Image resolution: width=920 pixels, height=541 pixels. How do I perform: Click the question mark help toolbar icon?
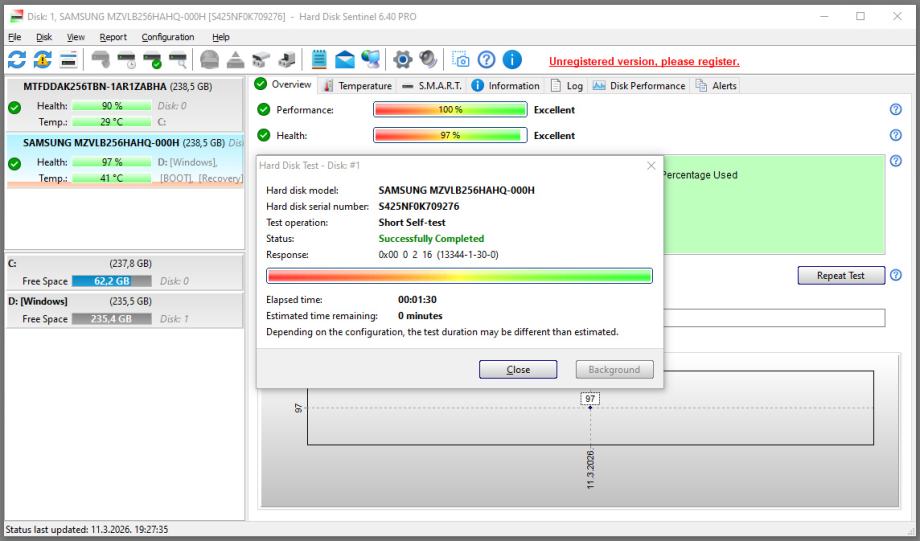485,61
